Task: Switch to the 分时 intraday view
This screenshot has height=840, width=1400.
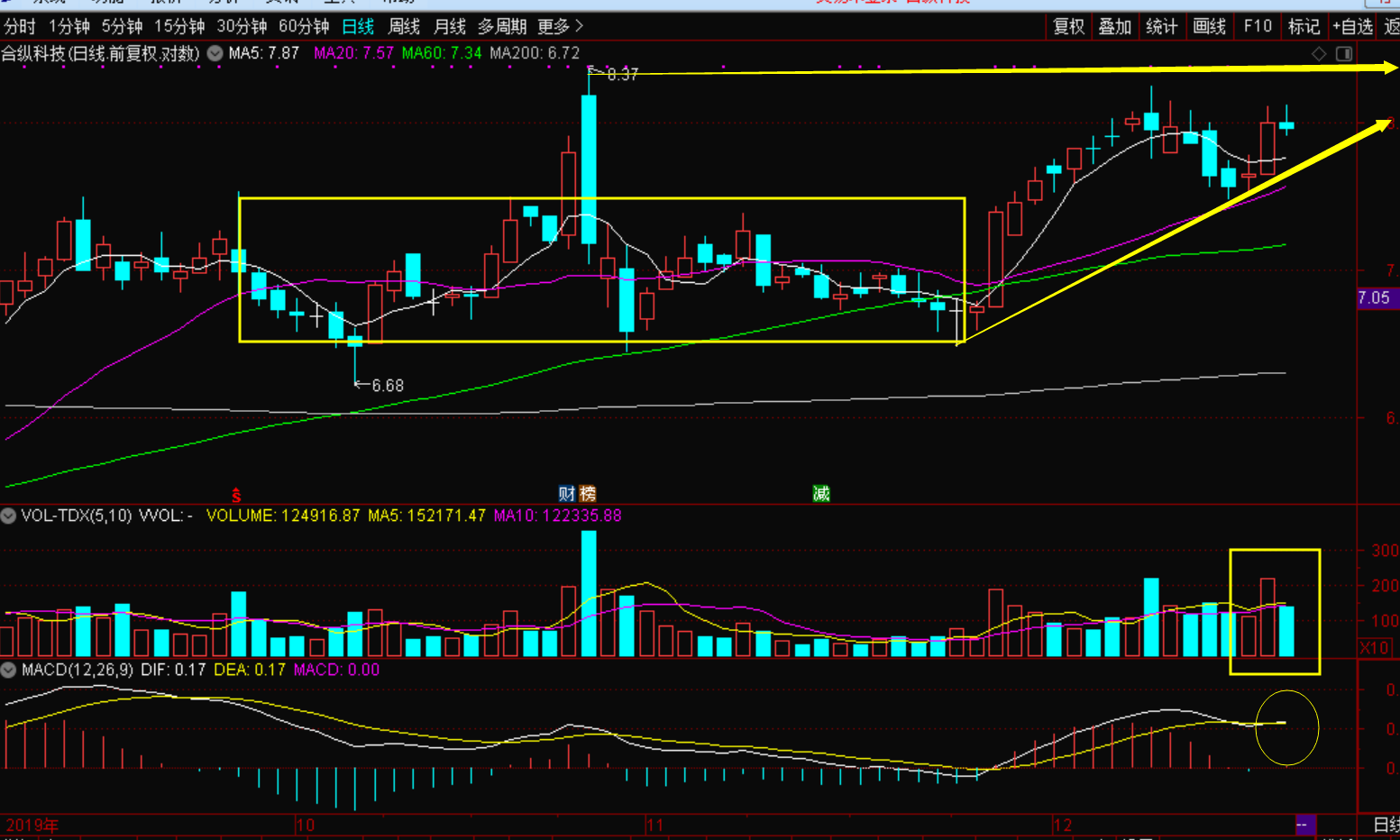Action: (20, 27)
